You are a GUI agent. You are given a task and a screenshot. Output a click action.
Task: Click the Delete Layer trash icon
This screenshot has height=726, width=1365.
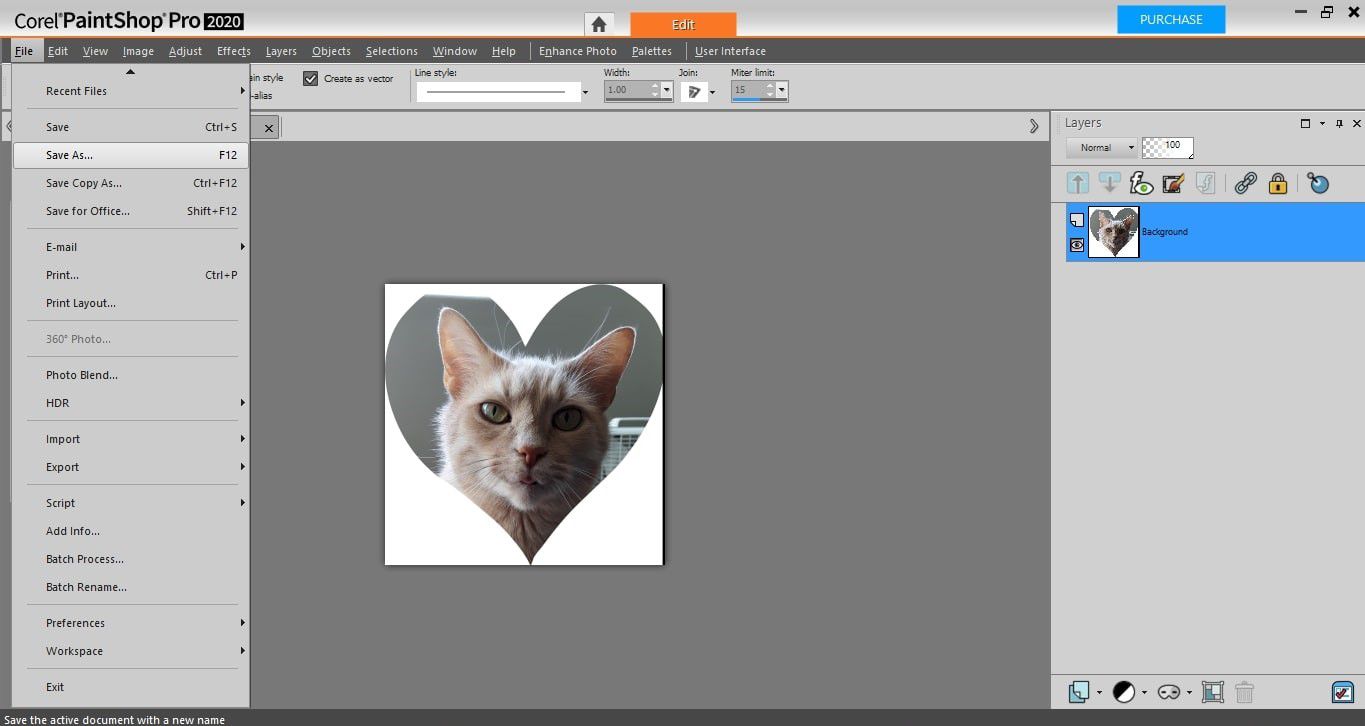click(x=1245, y=692)
